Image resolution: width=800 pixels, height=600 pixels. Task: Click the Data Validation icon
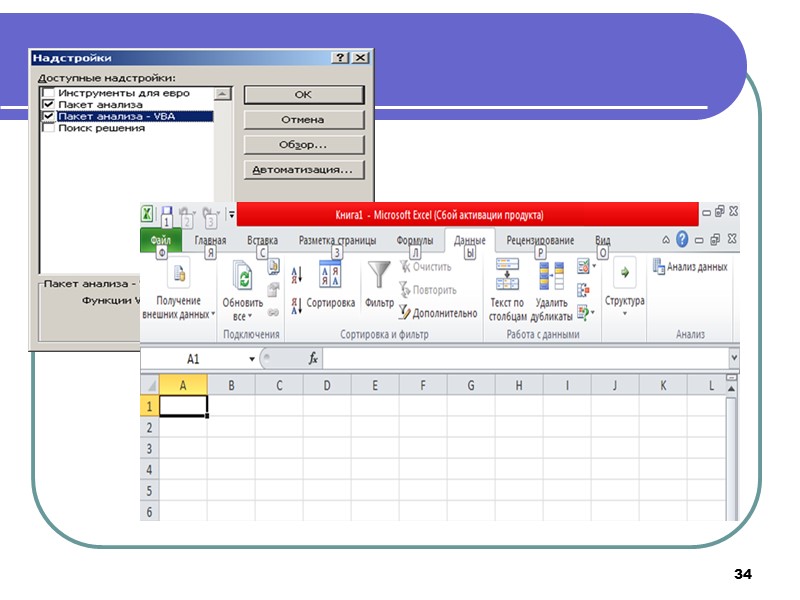click(583, 266)
